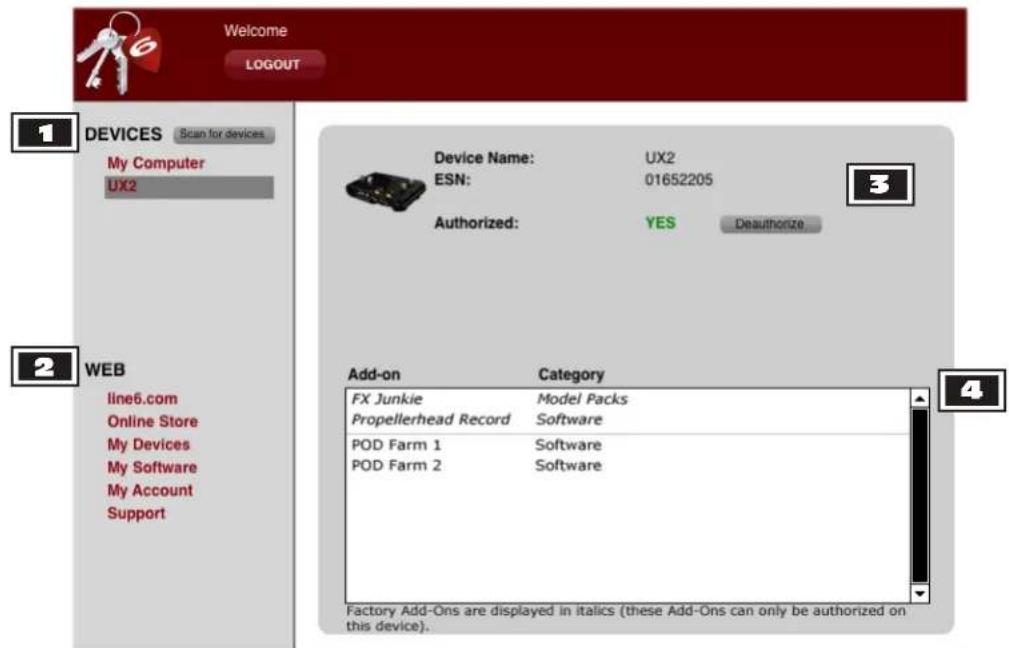Click the UX2 device thumbnail image
This screenshot has height=648, width=1009.
coord(385,191)
